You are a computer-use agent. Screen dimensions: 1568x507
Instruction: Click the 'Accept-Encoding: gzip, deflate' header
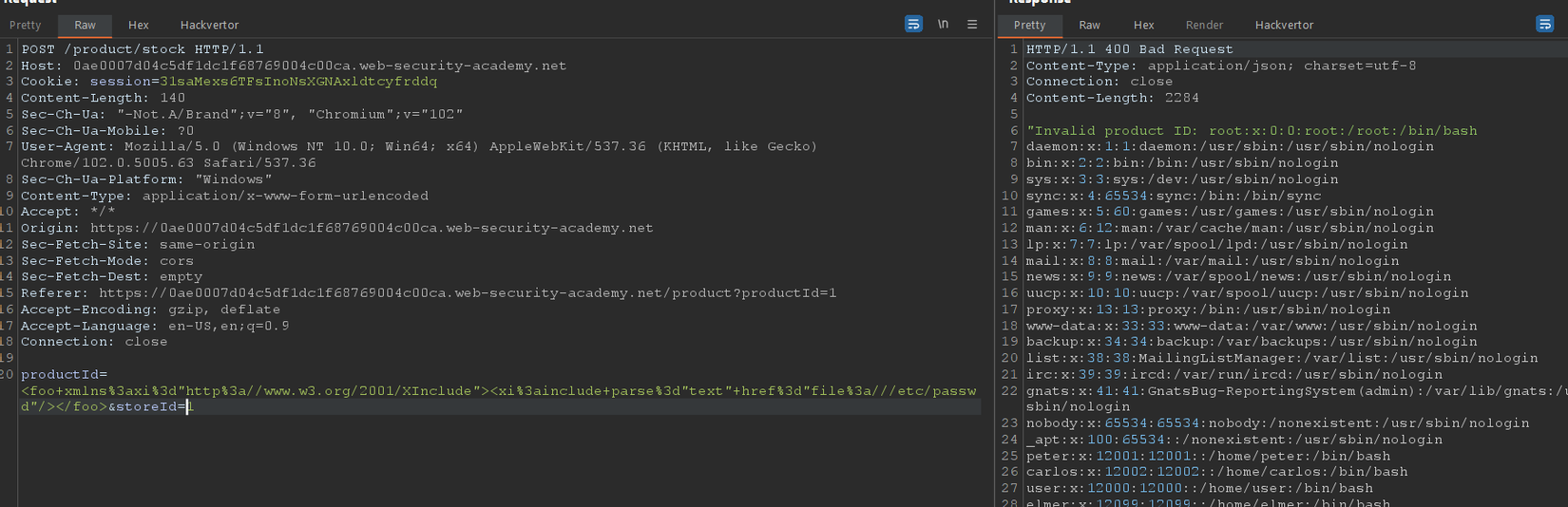151,310
